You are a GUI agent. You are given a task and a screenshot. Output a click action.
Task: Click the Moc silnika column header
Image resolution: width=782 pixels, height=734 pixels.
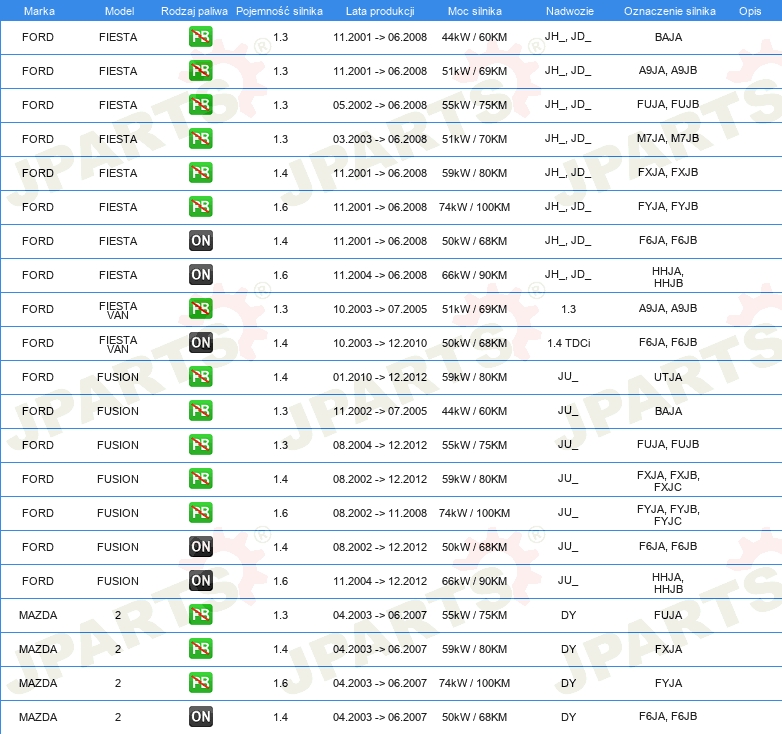click(474, 11)
